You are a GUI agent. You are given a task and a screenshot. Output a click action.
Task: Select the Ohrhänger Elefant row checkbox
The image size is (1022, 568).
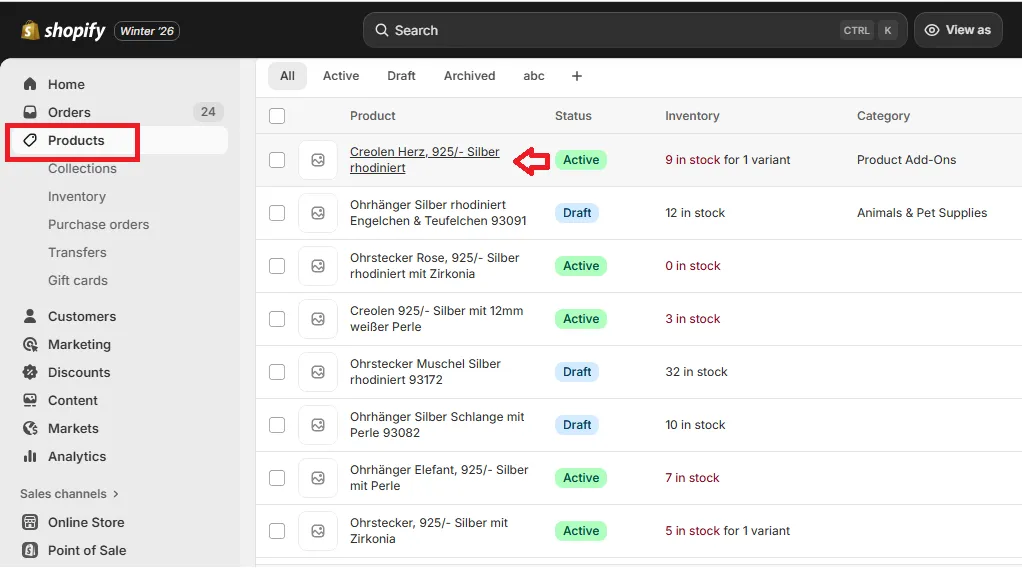(277, 478)
